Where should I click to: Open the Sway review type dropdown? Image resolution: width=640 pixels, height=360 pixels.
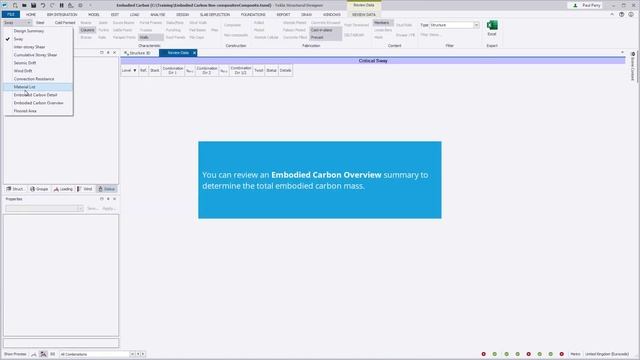[17, 22]
